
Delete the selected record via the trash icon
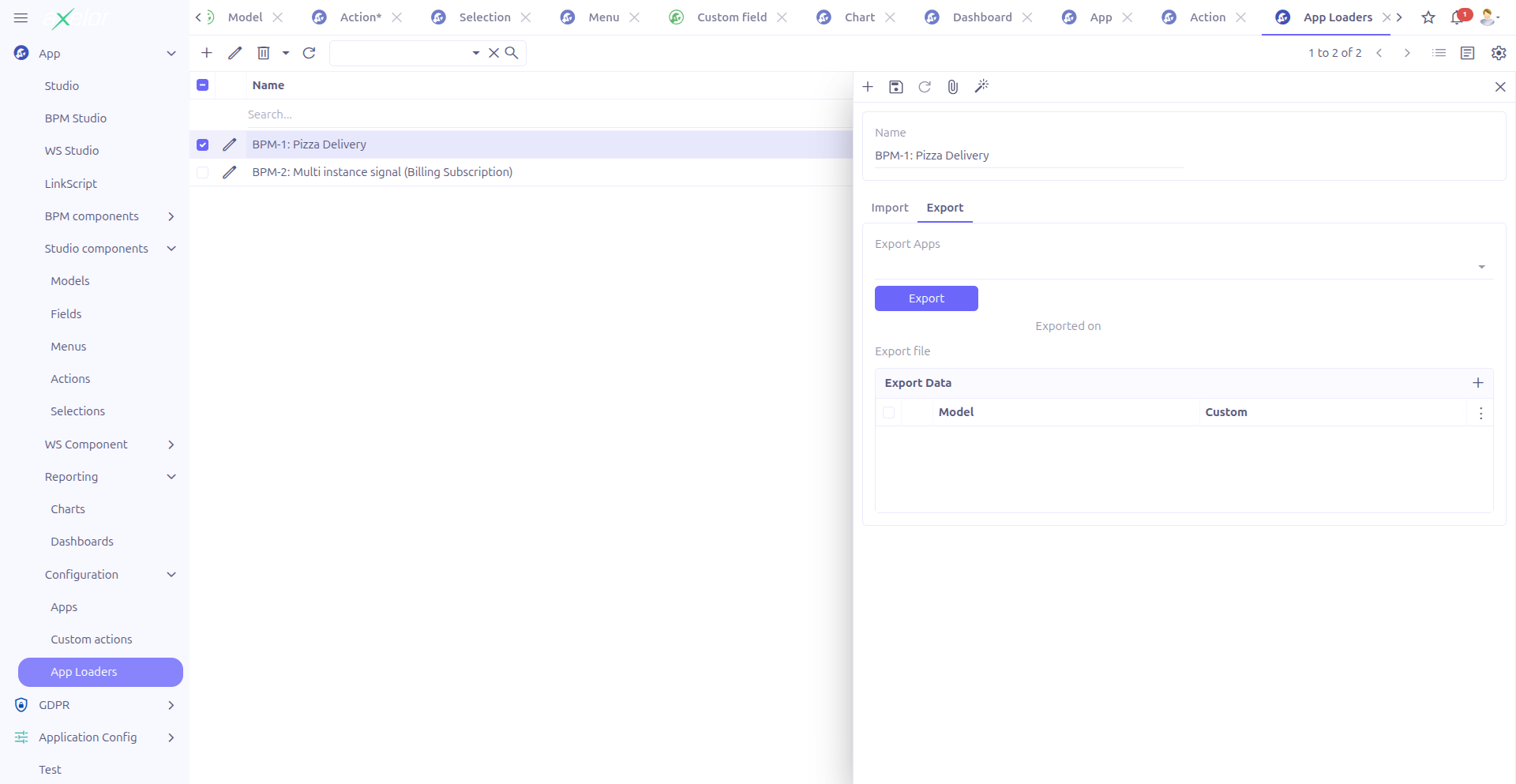coord(264,53)
